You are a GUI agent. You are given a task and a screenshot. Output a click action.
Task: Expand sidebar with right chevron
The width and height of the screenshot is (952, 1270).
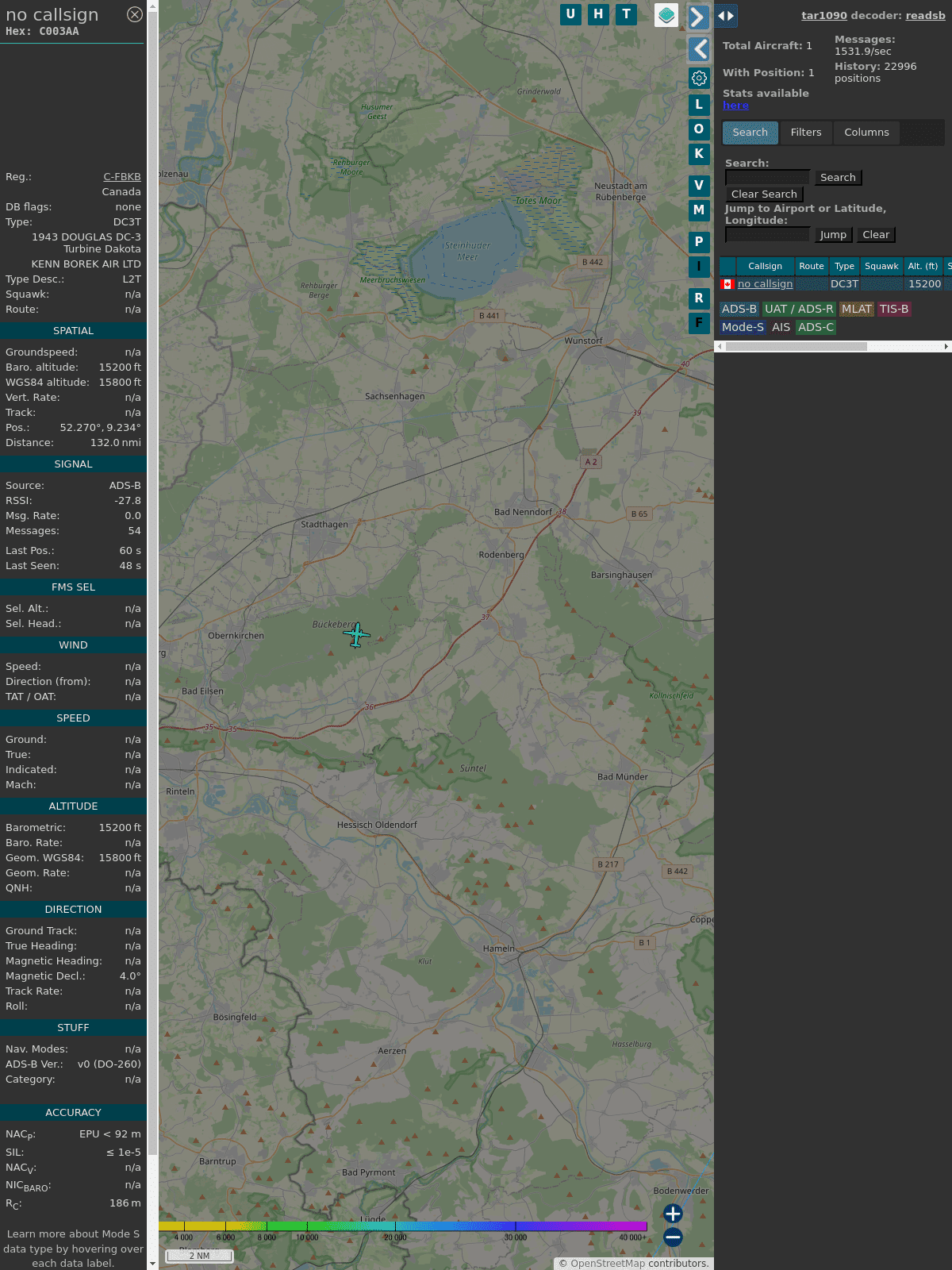[x=698, y=17]
